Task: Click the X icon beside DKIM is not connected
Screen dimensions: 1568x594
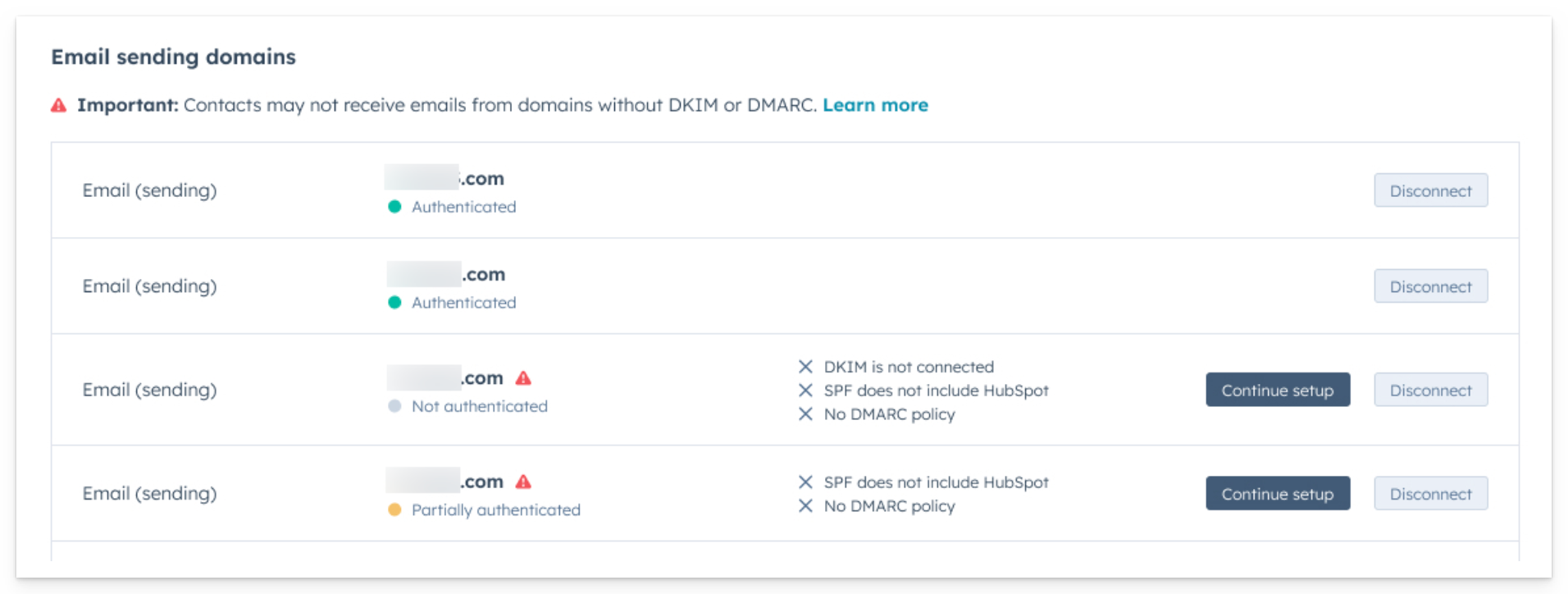Action: (x=805, y=367)
